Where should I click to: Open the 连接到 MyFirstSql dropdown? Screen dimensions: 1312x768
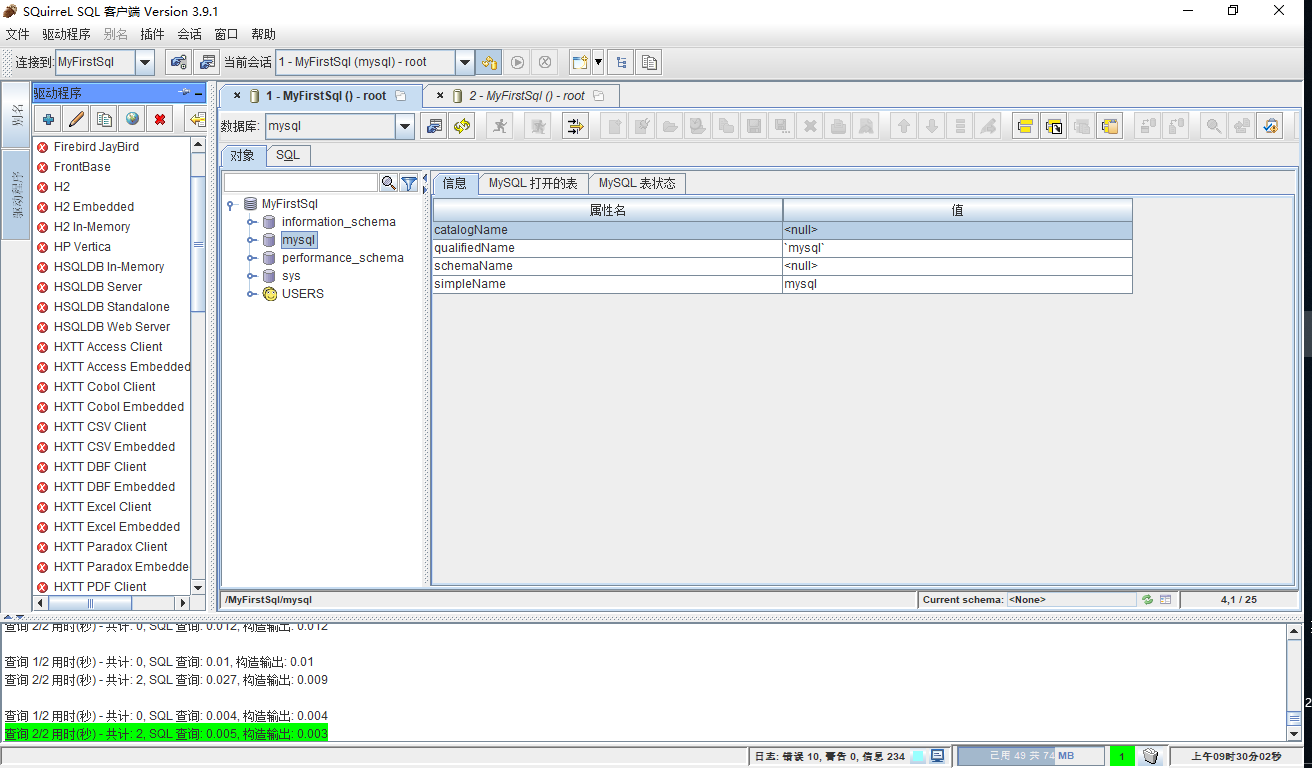pos(144,62)
